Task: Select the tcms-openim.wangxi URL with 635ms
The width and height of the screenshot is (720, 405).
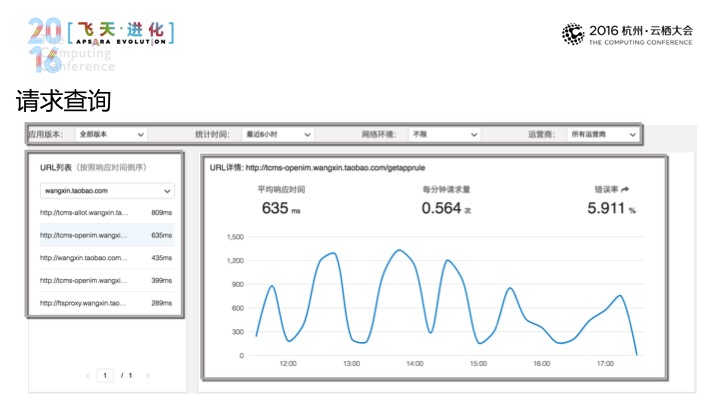Action: 106,235
